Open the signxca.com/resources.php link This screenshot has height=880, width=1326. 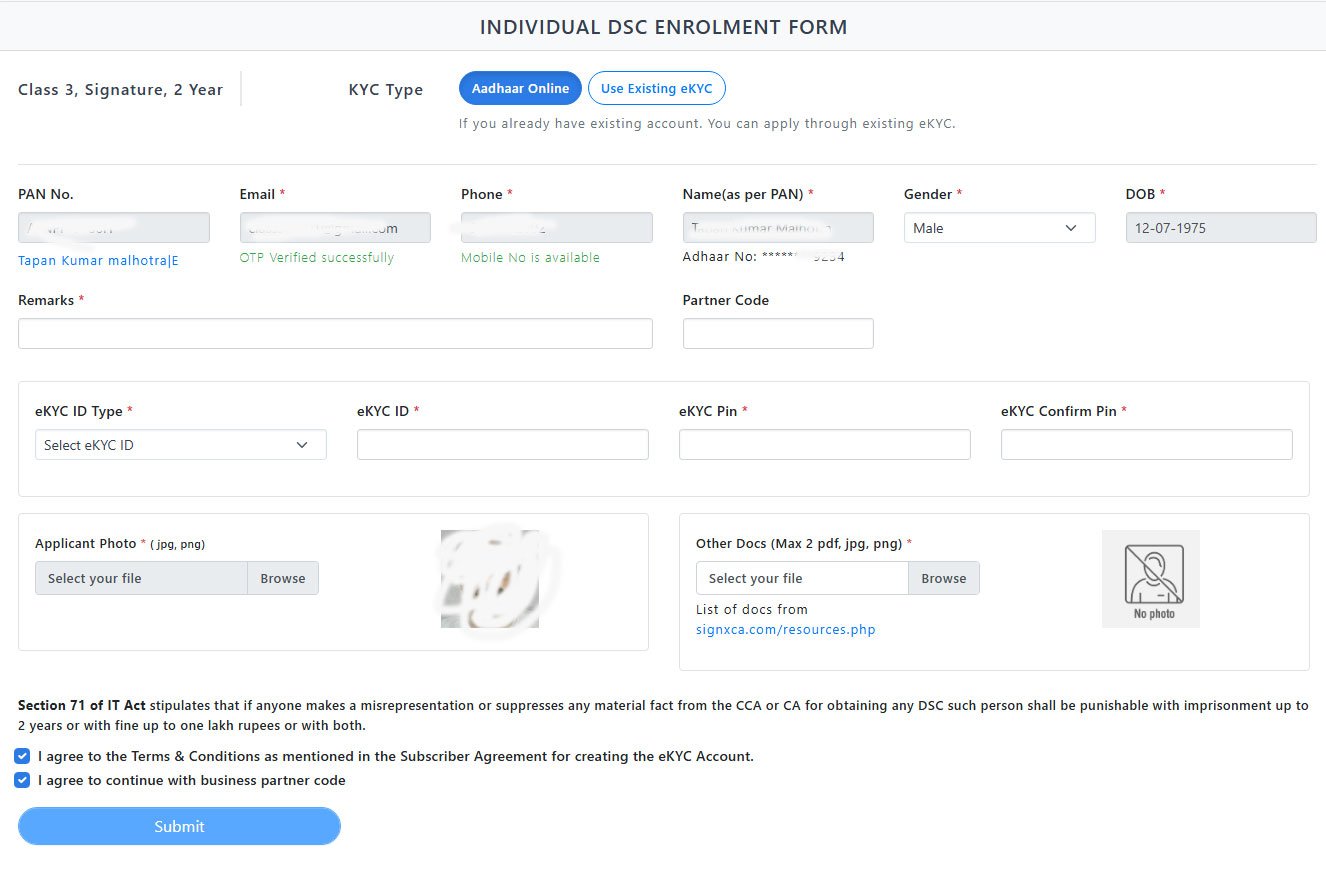pos(785,629)
